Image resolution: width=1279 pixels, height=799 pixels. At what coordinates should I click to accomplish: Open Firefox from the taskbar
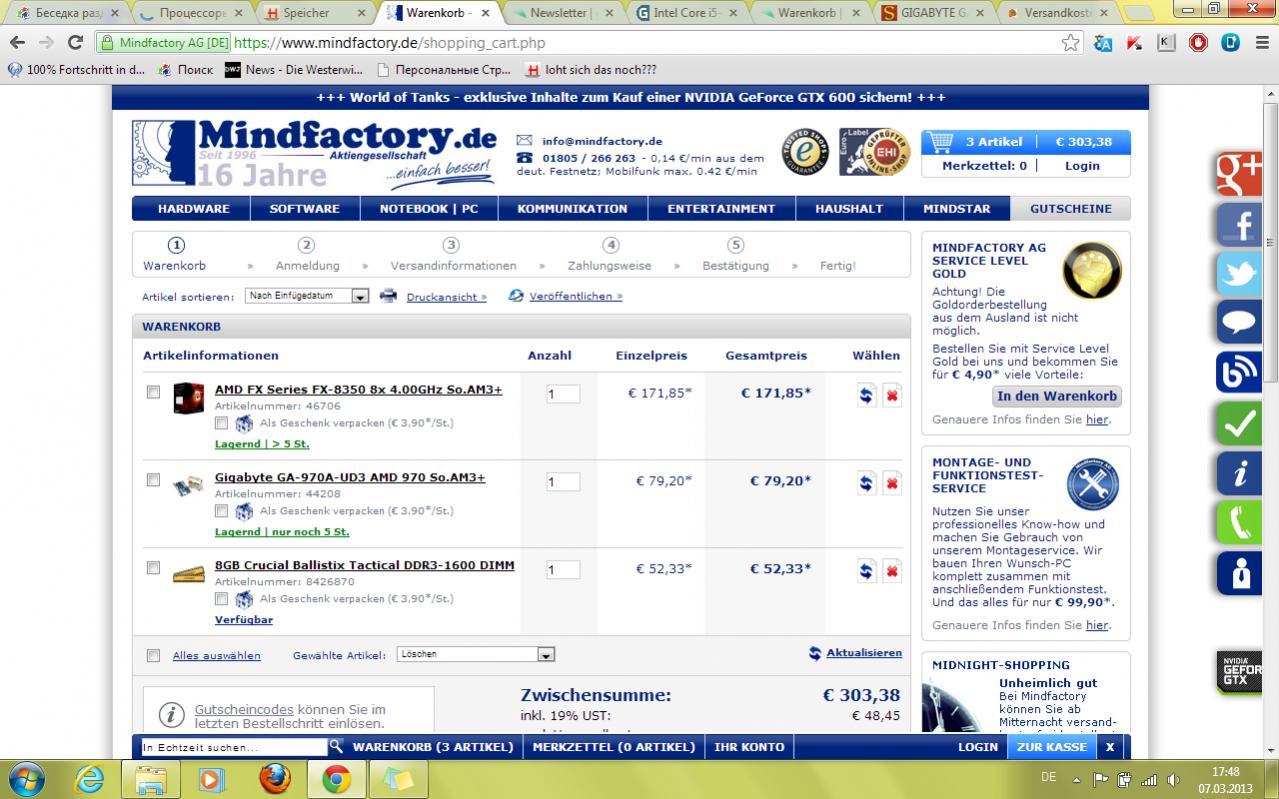point(275,779)
